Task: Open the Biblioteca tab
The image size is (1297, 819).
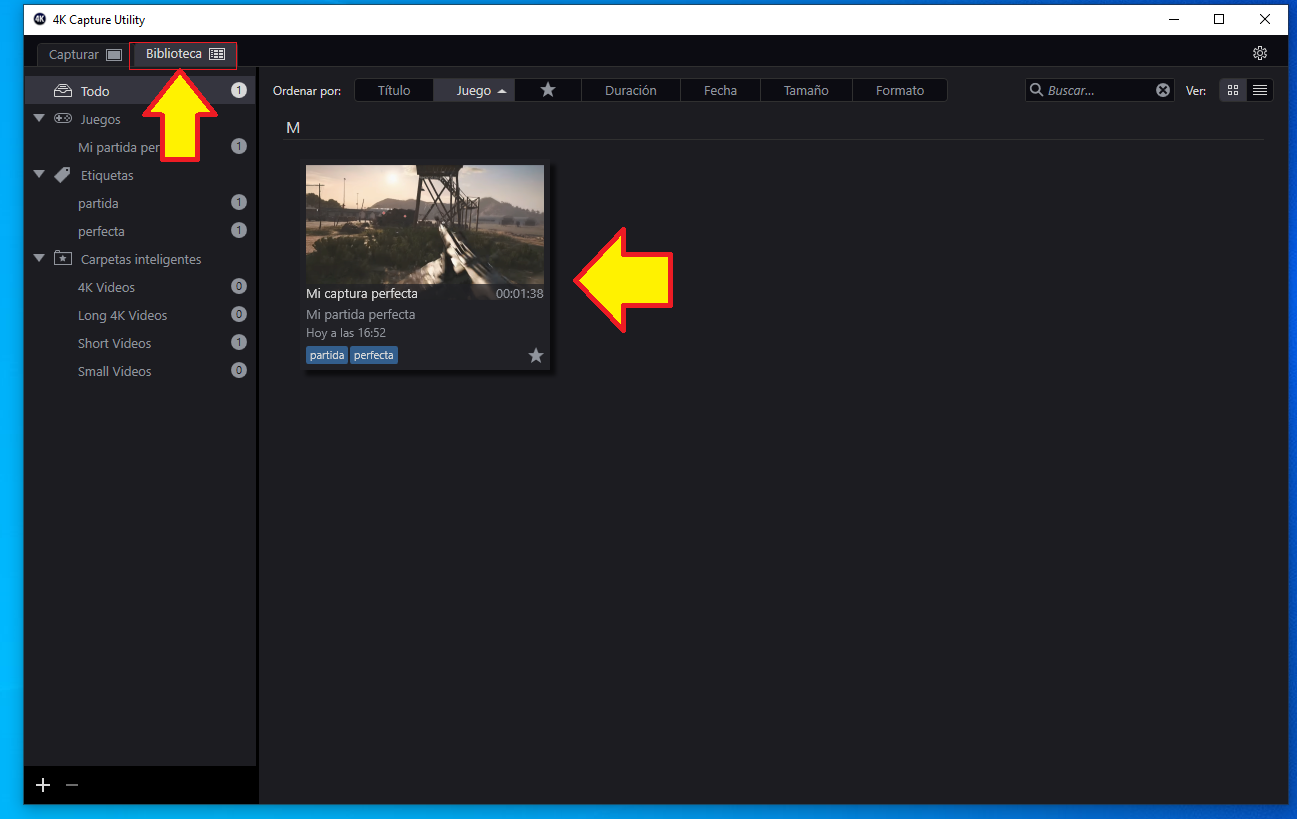Action: (x=184, y=54)
